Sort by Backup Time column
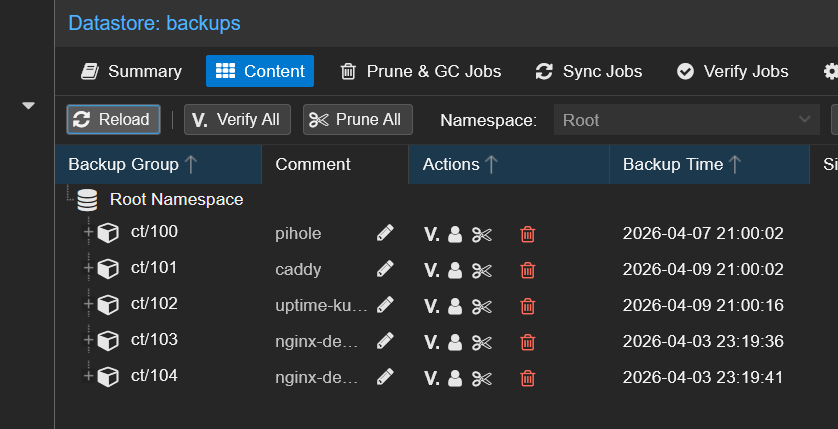 709,164
